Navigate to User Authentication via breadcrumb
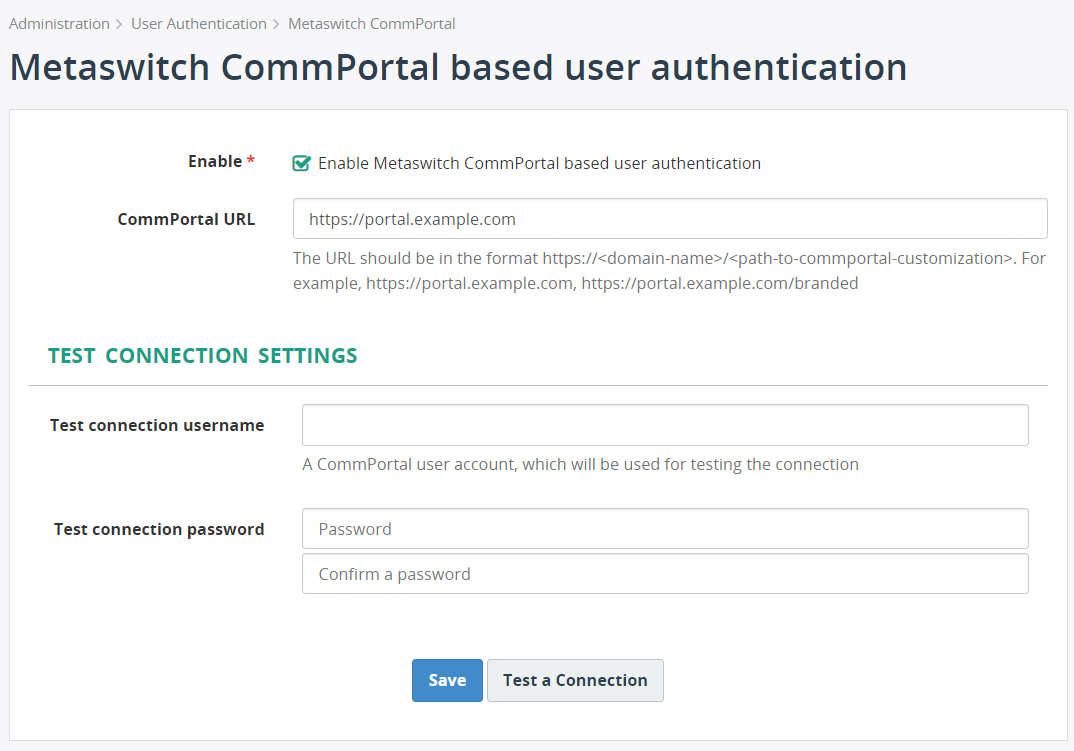 tap(198, 23)
